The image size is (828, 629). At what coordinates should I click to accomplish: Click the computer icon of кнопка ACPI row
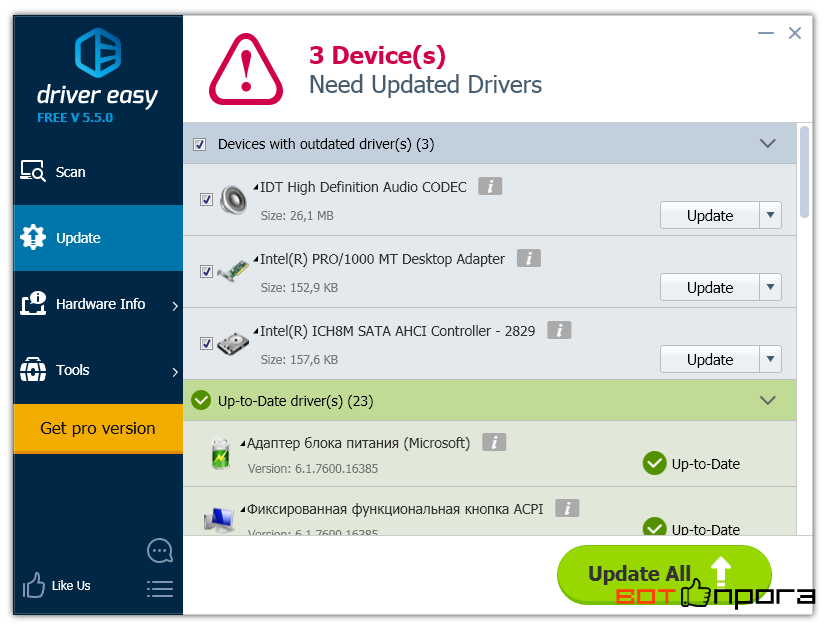point(219,520)
